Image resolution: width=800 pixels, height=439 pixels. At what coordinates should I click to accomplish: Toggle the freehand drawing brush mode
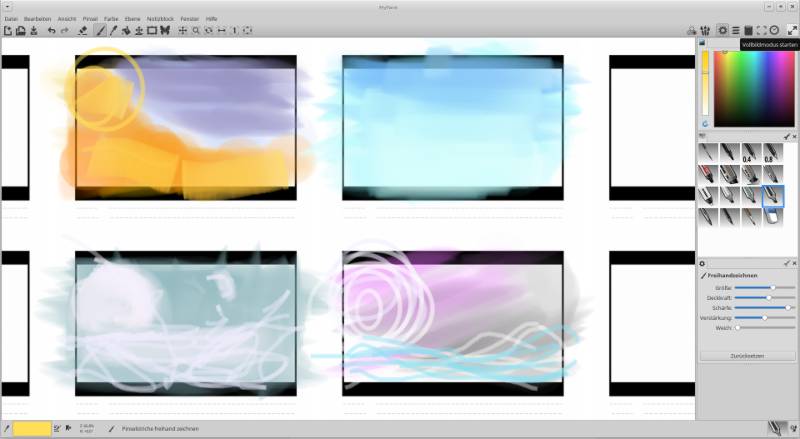coord(100,31)
